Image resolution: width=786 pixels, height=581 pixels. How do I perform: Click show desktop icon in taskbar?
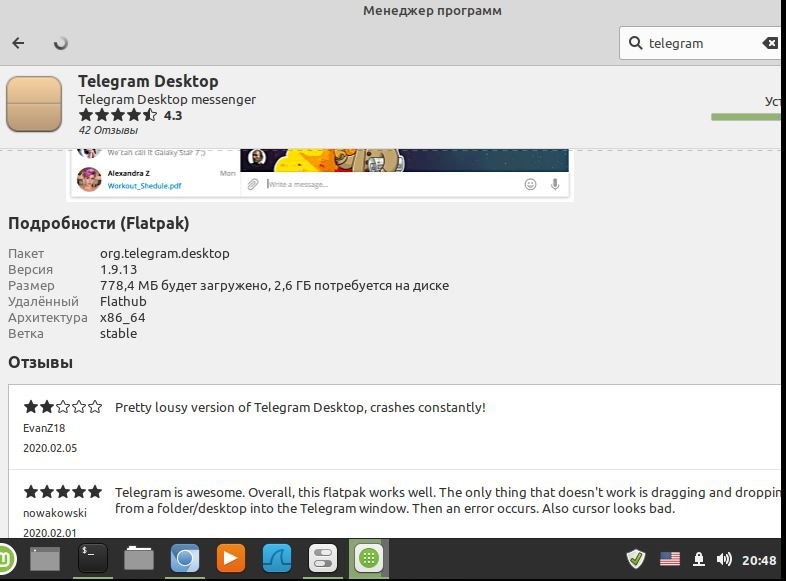point(45,558)
